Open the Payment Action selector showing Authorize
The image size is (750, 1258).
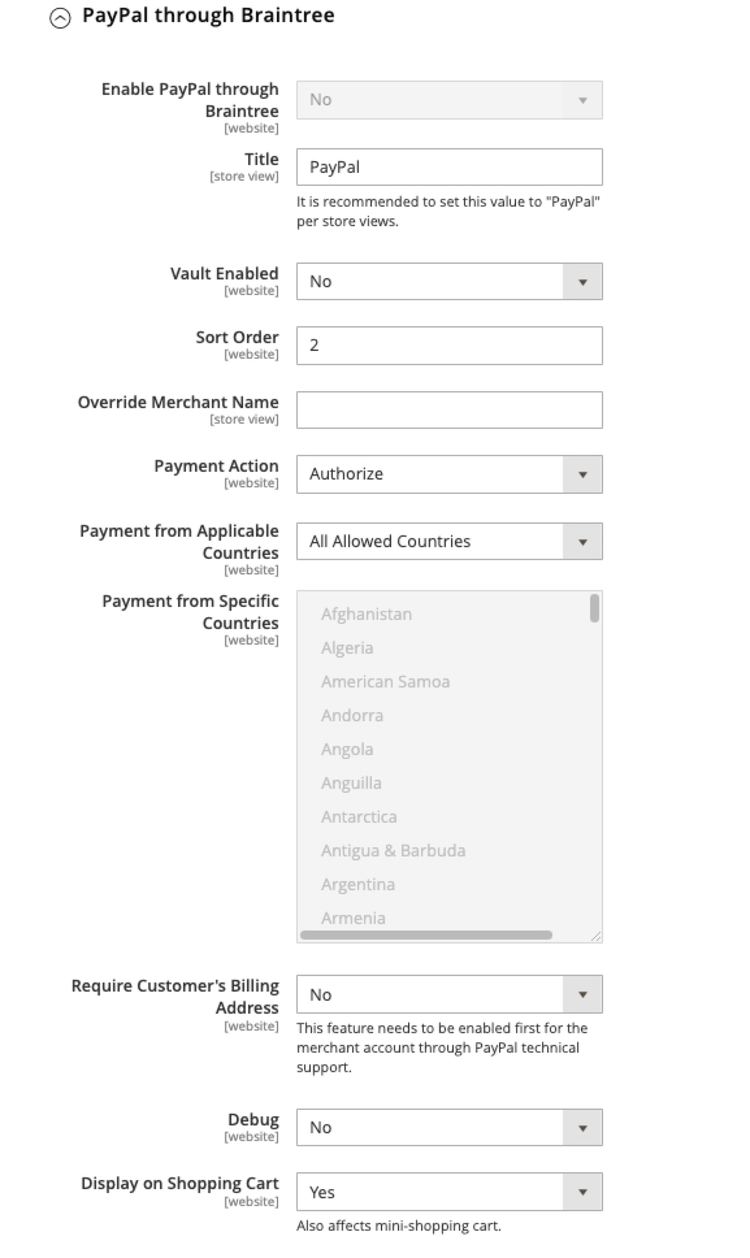coord(449,473)
